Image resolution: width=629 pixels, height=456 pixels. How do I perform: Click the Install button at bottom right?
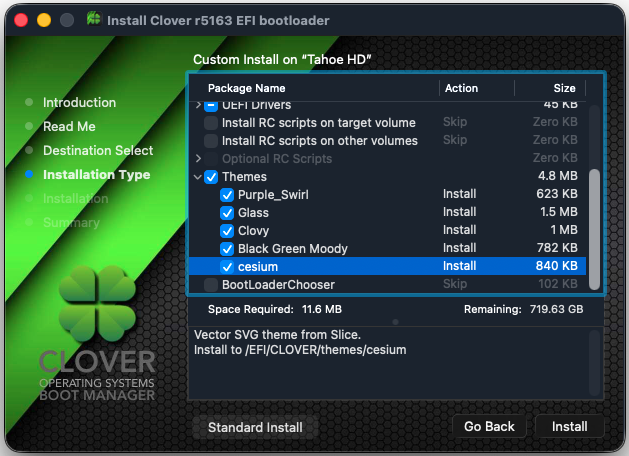click(x=570, y=426)
